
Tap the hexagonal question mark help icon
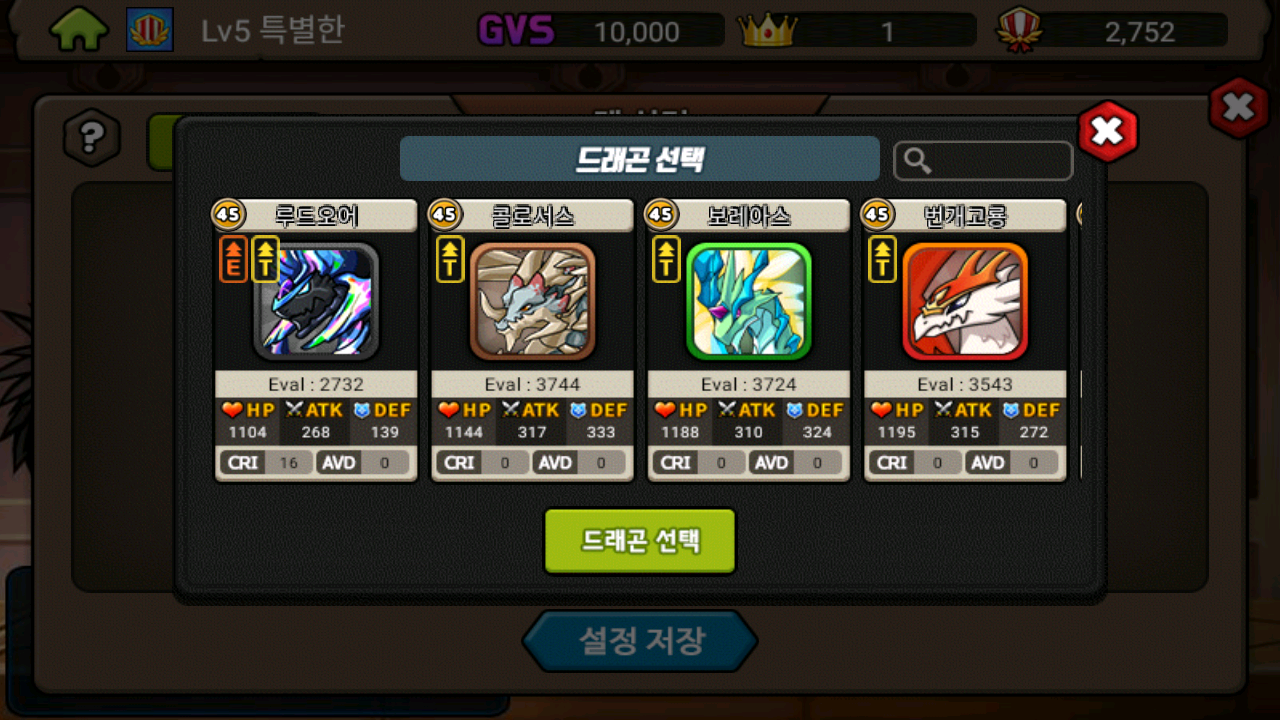tap(92, 137)
